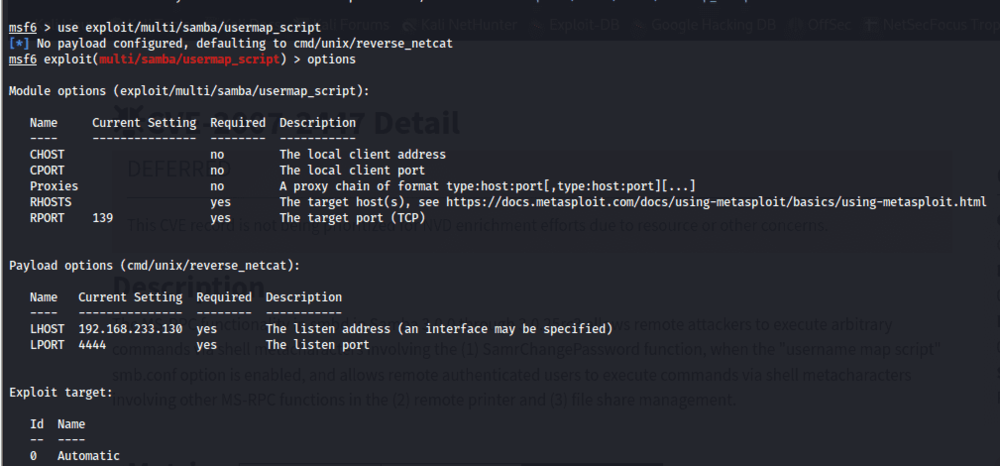The height and width of the screenshot is (466, 1000).
Task: Click target Id '0'
Action: click(x=33, y=456)
